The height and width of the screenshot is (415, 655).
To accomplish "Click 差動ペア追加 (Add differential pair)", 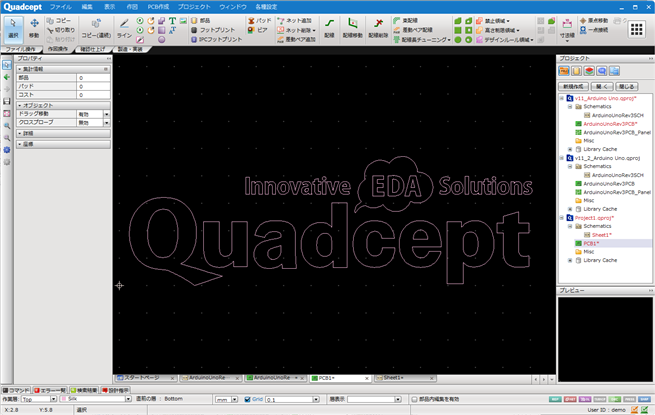I will pos(297,39).
